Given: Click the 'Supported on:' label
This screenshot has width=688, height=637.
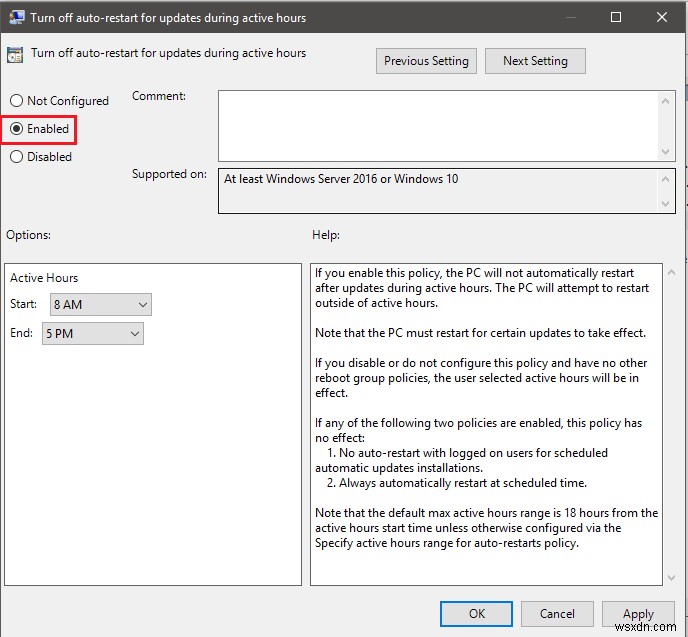Looking at the screenshot, I should pyautogui.click(x=169, y=174).
